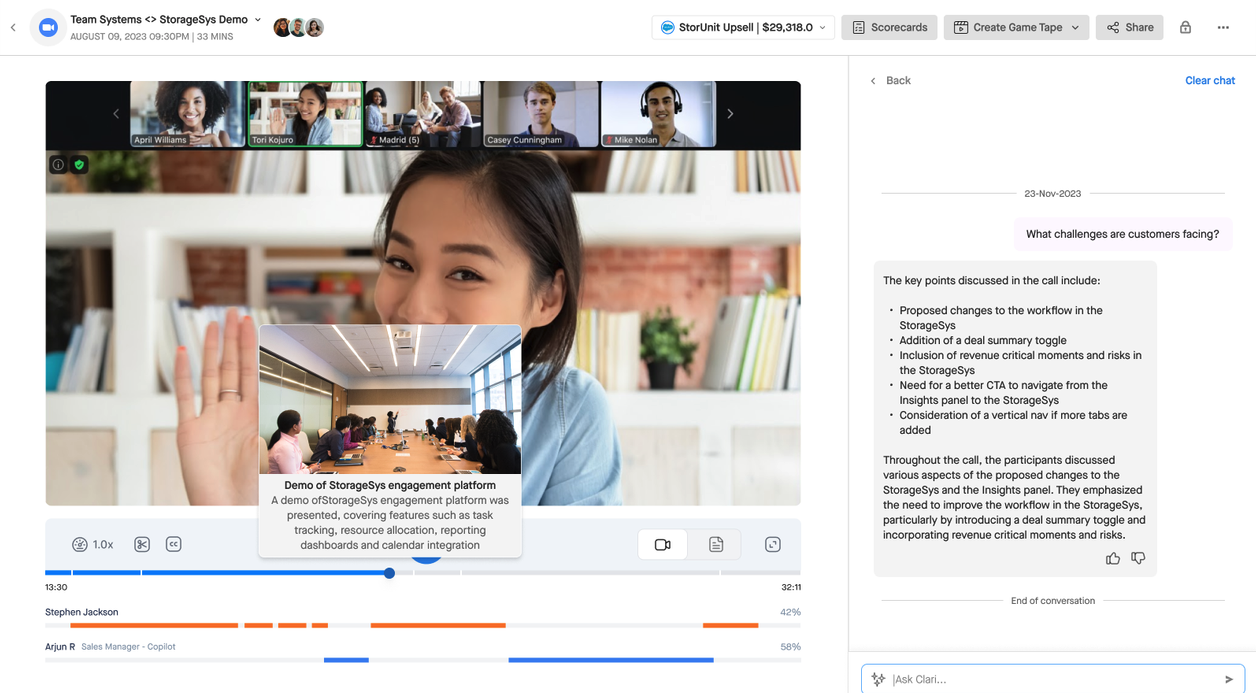
Task: Click Arjun R's talk-time track
Action: (x=423, y=660)
